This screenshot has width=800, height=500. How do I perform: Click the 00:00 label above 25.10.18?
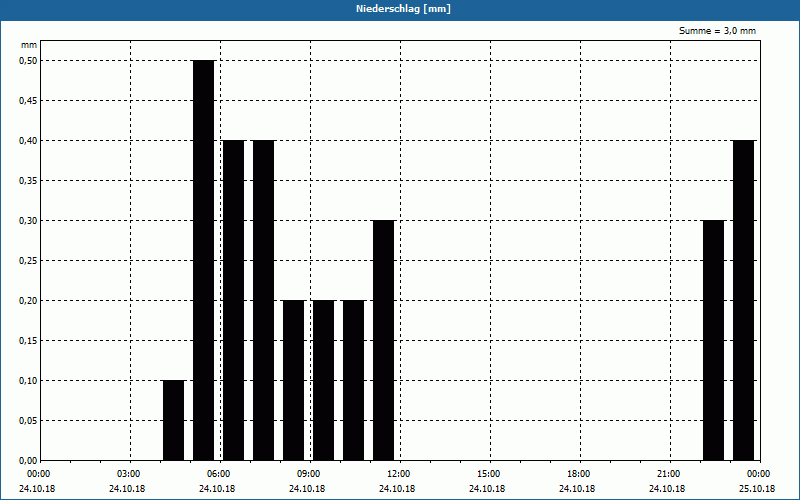point(759,474)
